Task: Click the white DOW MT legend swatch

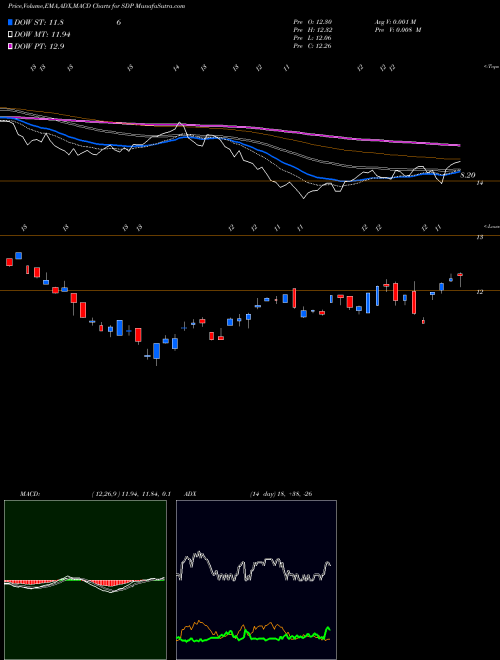Action: coord(10,35)
